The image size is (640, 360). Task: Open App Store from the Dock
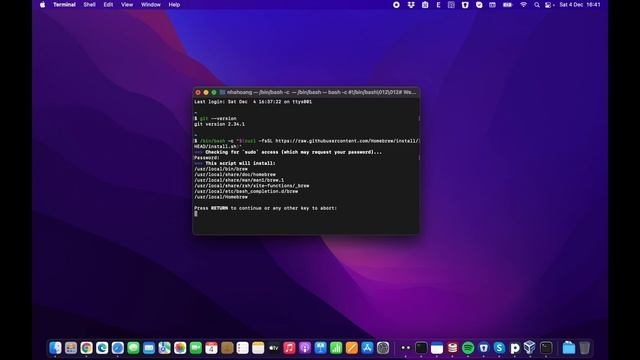(x=367, y=348)
